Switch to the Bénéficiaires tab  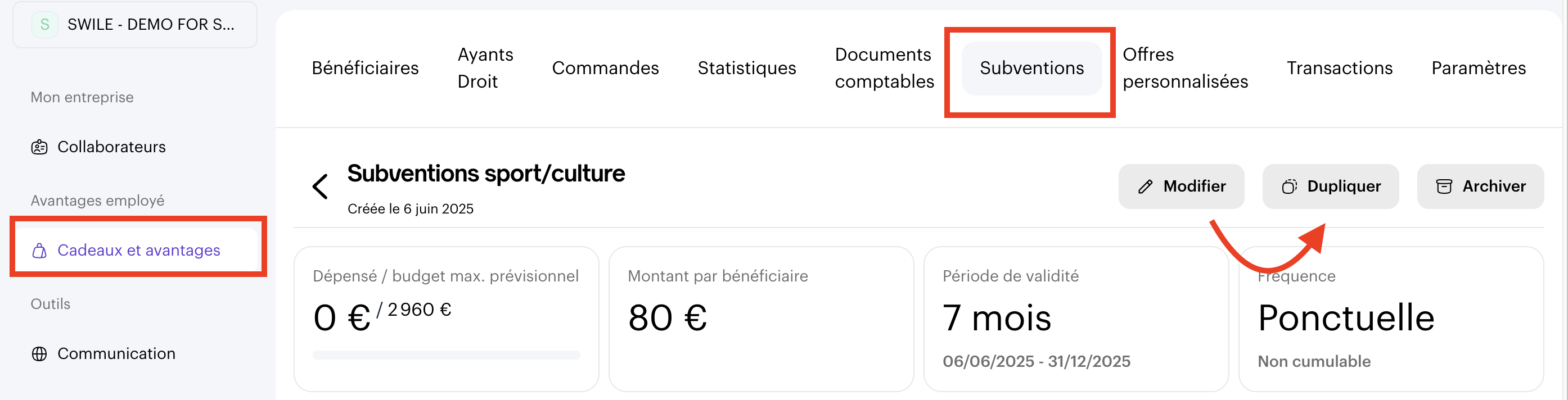coord(364,68)
